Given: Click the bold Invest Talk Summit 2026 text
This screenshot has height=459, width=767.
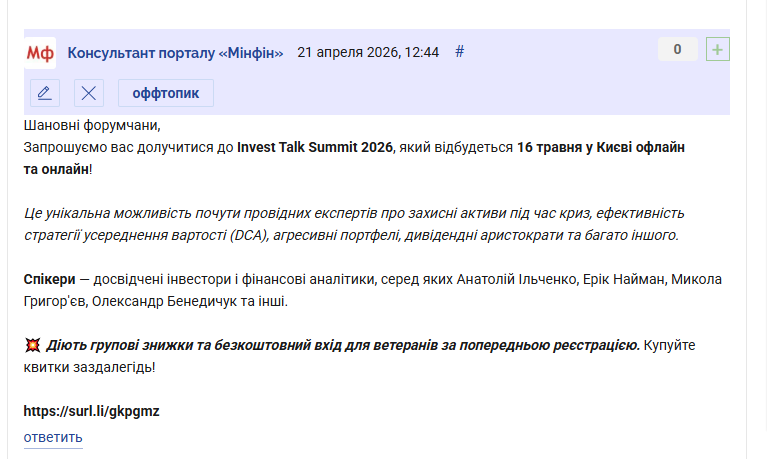Looking at the screenshot, I should pos(315,148).
